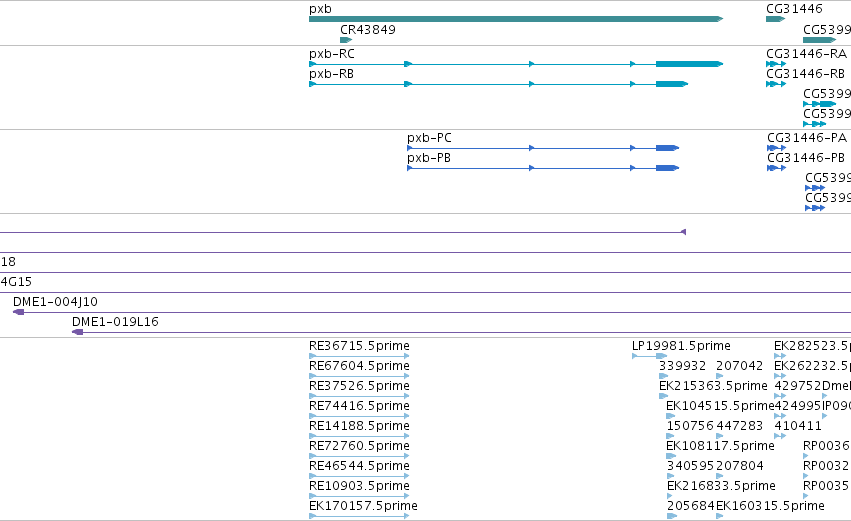Select the 150756 feature label
Viewport: 851px width, 521px height.
(x=690, y=426)
